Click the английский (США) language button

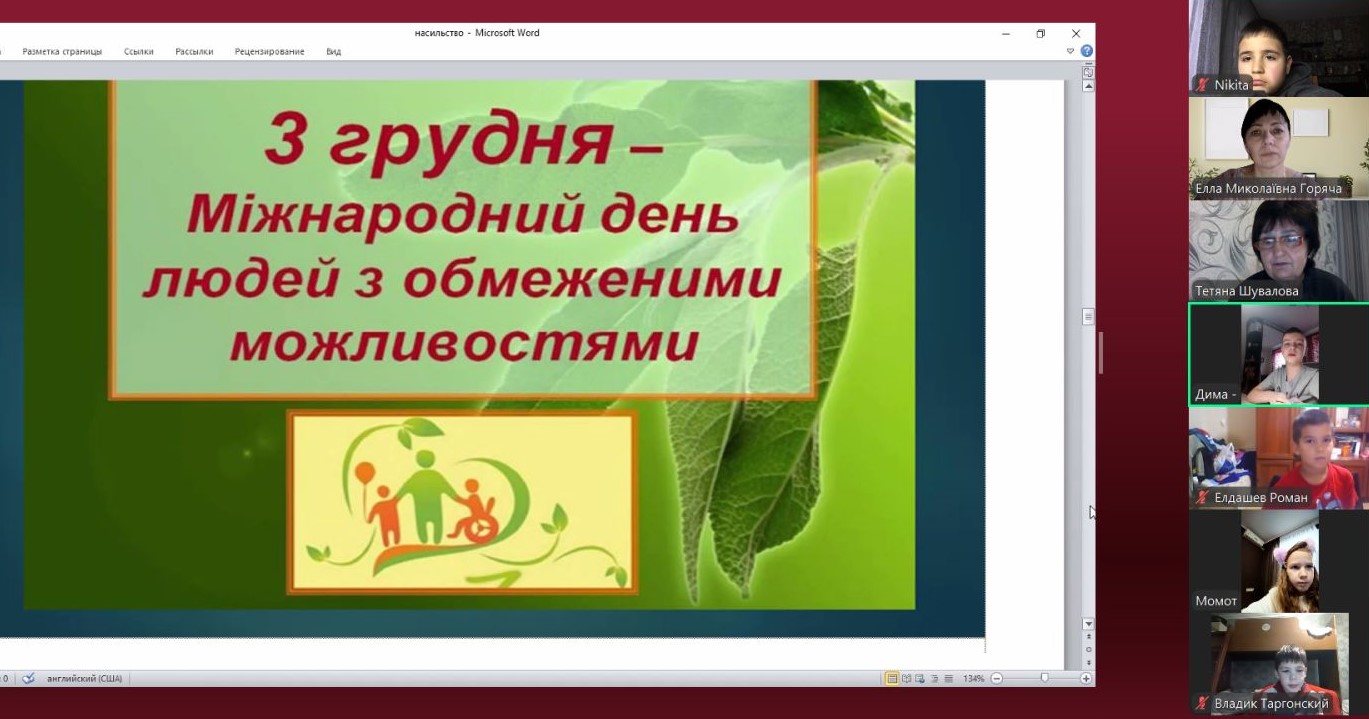[85, 678]
